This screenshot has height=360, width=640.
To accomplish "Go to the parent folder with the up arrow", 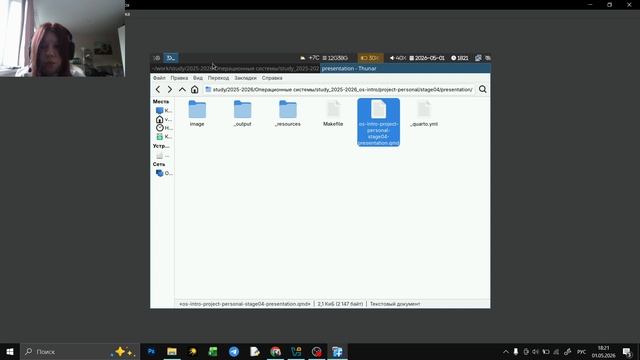I will pos(182,89).
